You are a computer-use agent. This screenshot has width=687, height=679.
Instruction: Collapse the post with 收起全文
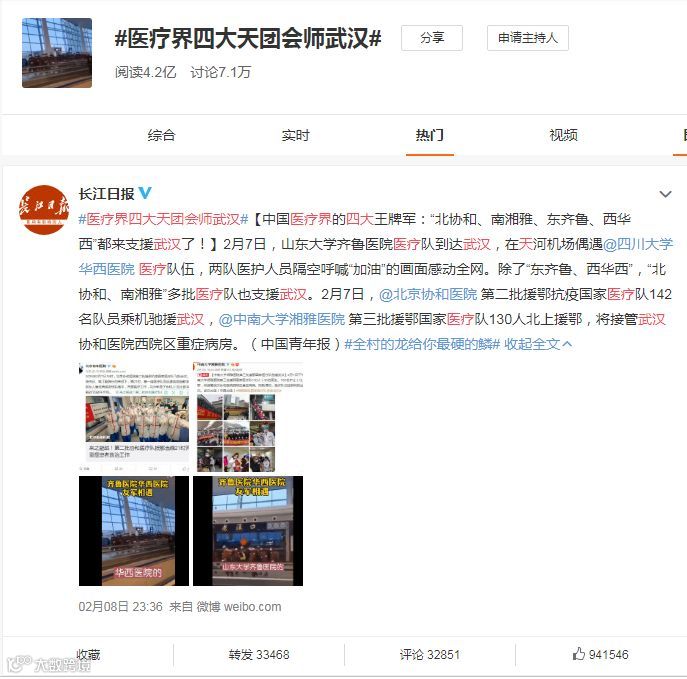tap(538, 344)
